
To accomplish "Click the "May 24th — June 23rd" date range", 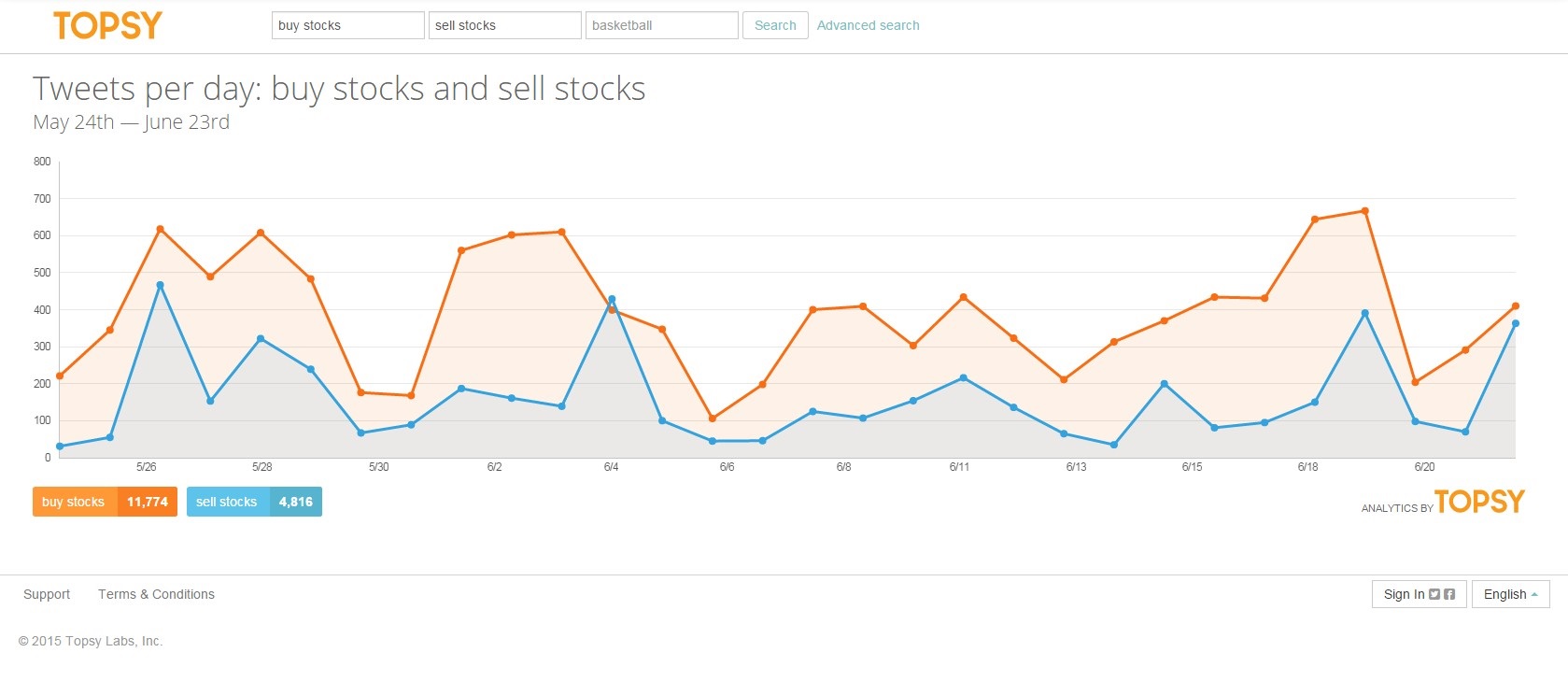I will (x=131, y=122).
